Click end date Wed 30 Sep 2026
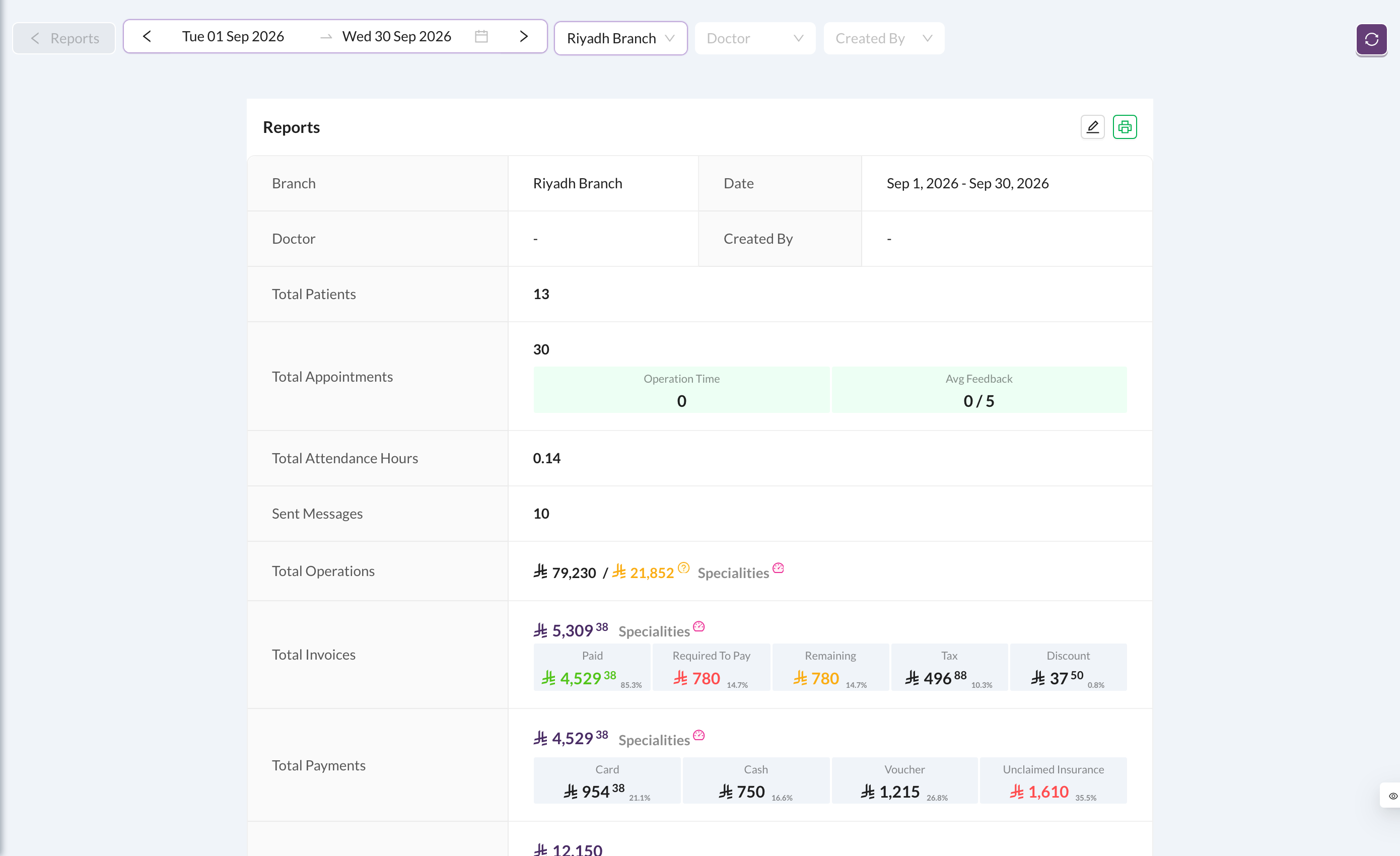Viewport: 1400px width, 856px height. (397, 36)
